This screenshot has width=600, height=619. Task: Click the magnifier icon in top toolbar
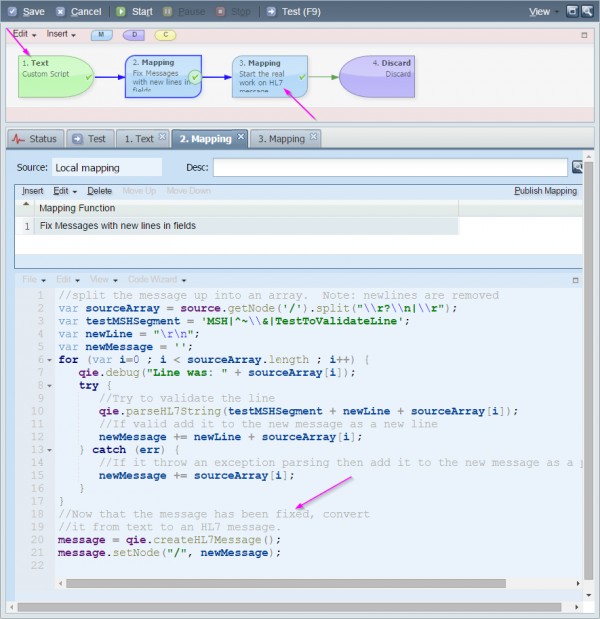click(587, 11)
